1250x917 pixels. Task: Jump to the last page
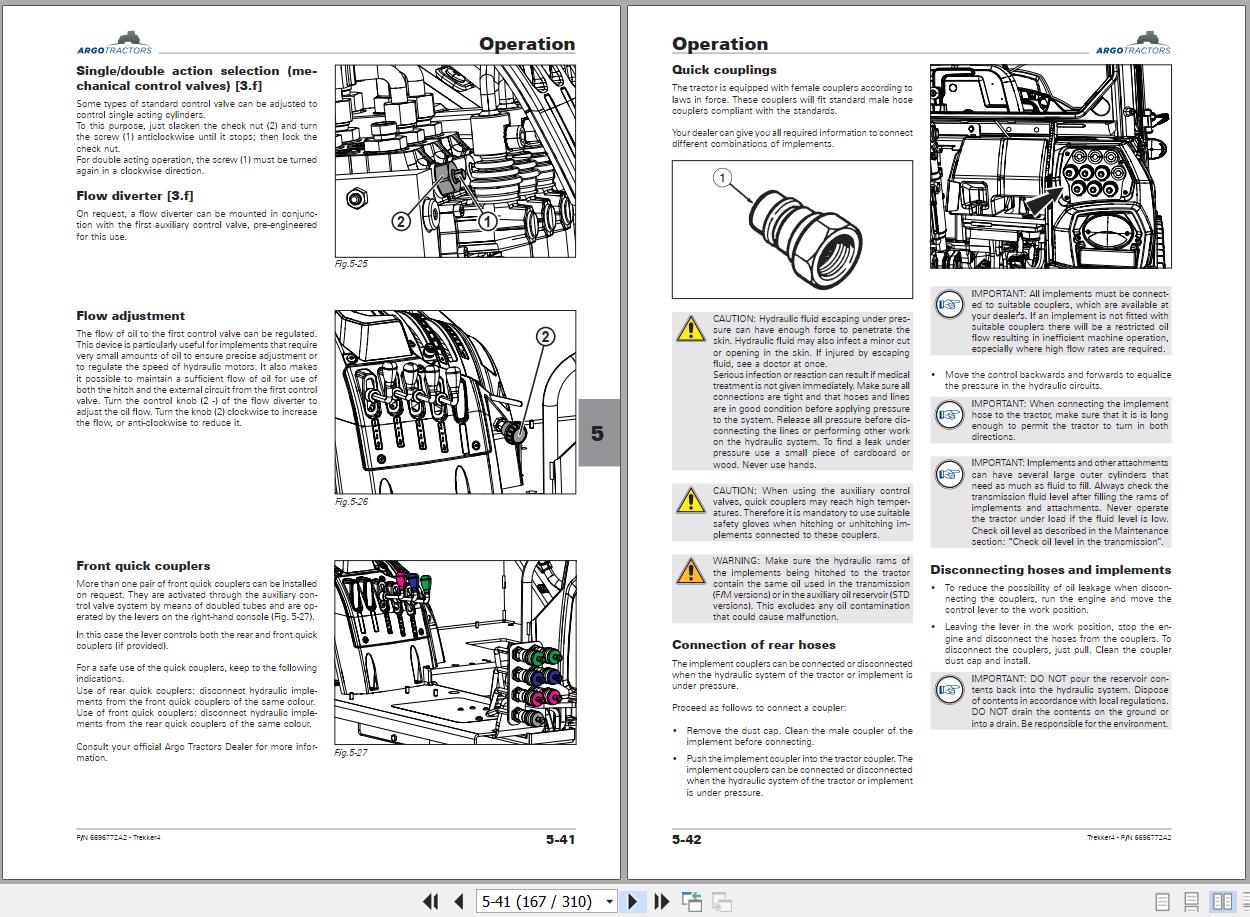[661, 901]
